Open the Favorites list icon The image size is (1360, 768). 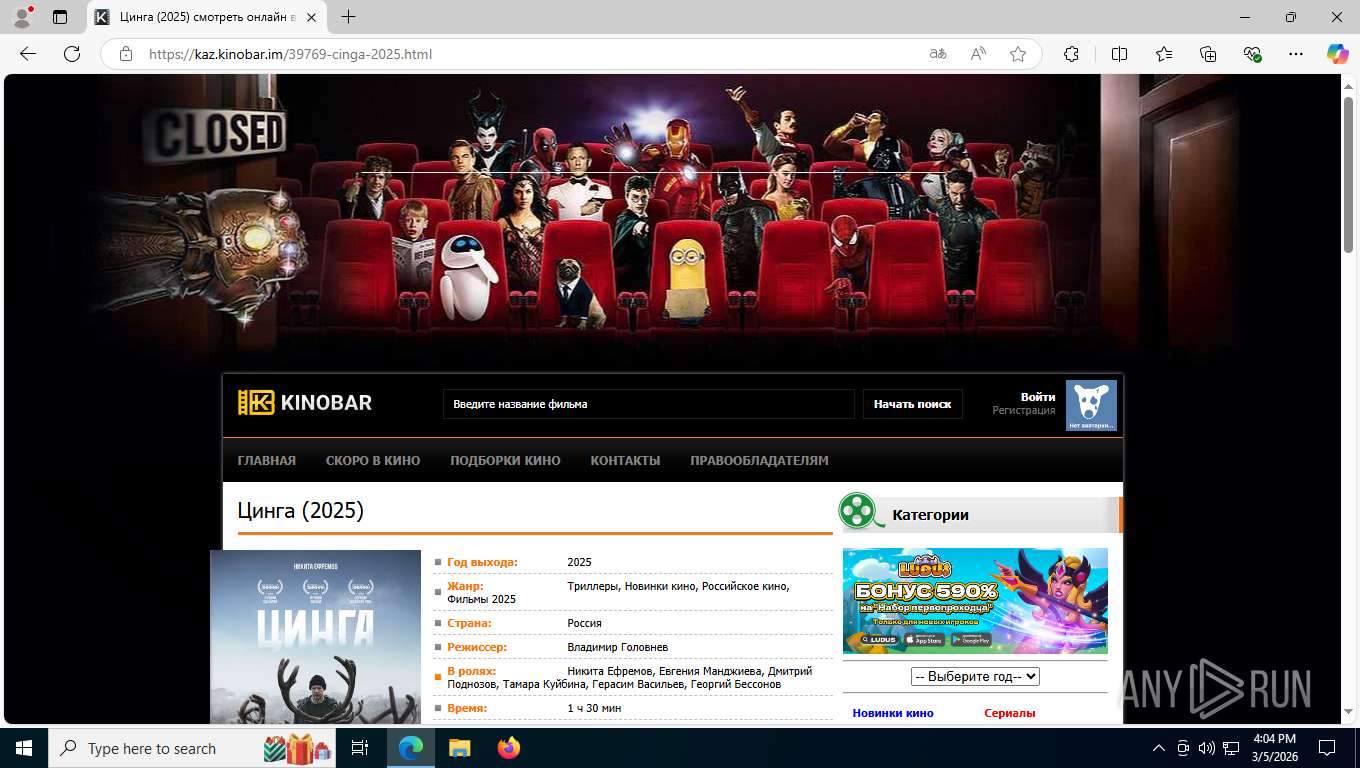point(1164,54)
